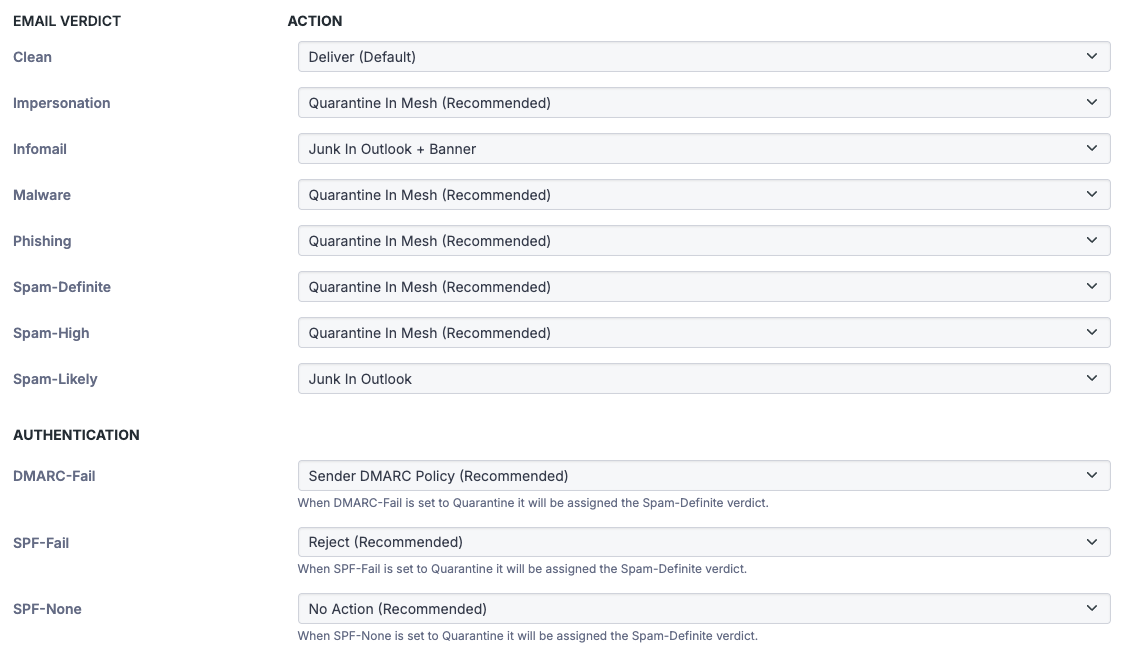Click the chevron arrow on the Spam-High dropdown
The width and height of the screenshot is (1126, 659).
coord(1091,333)
